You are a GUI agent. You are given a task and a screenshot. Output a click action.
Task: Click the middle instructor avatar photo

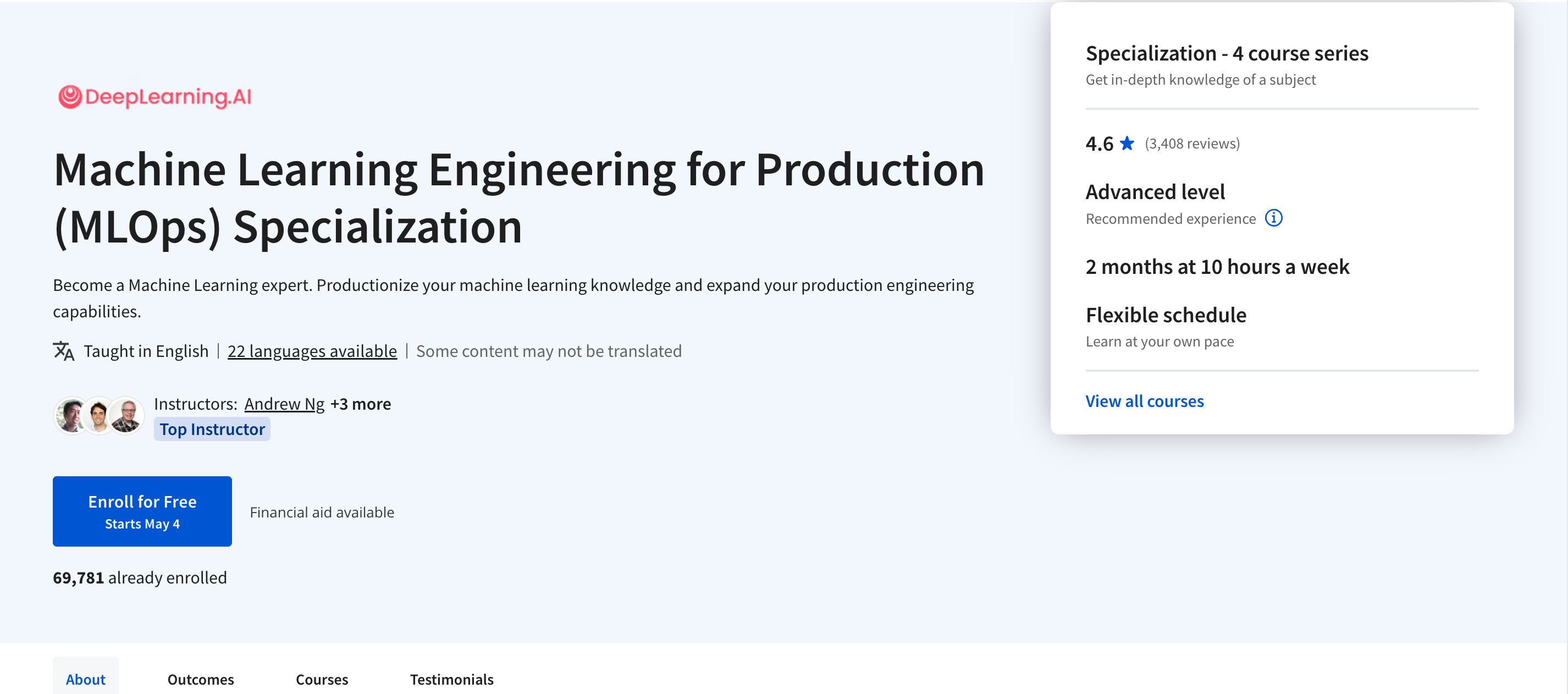pyautogui.click(x=98, y=416)
